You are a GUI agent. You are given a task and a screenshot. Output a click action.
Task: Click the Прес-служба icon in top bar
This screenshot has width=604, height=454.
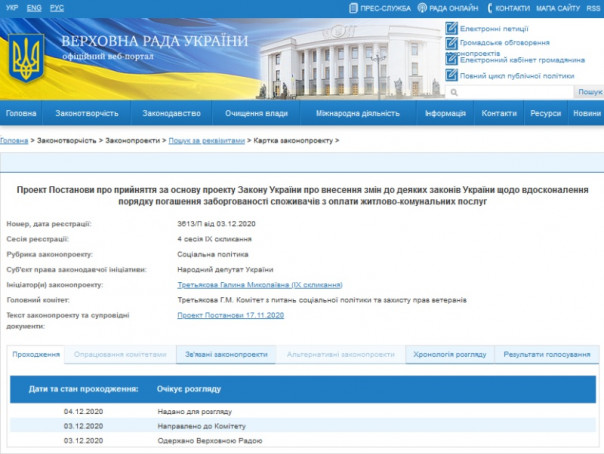(354, 8)
